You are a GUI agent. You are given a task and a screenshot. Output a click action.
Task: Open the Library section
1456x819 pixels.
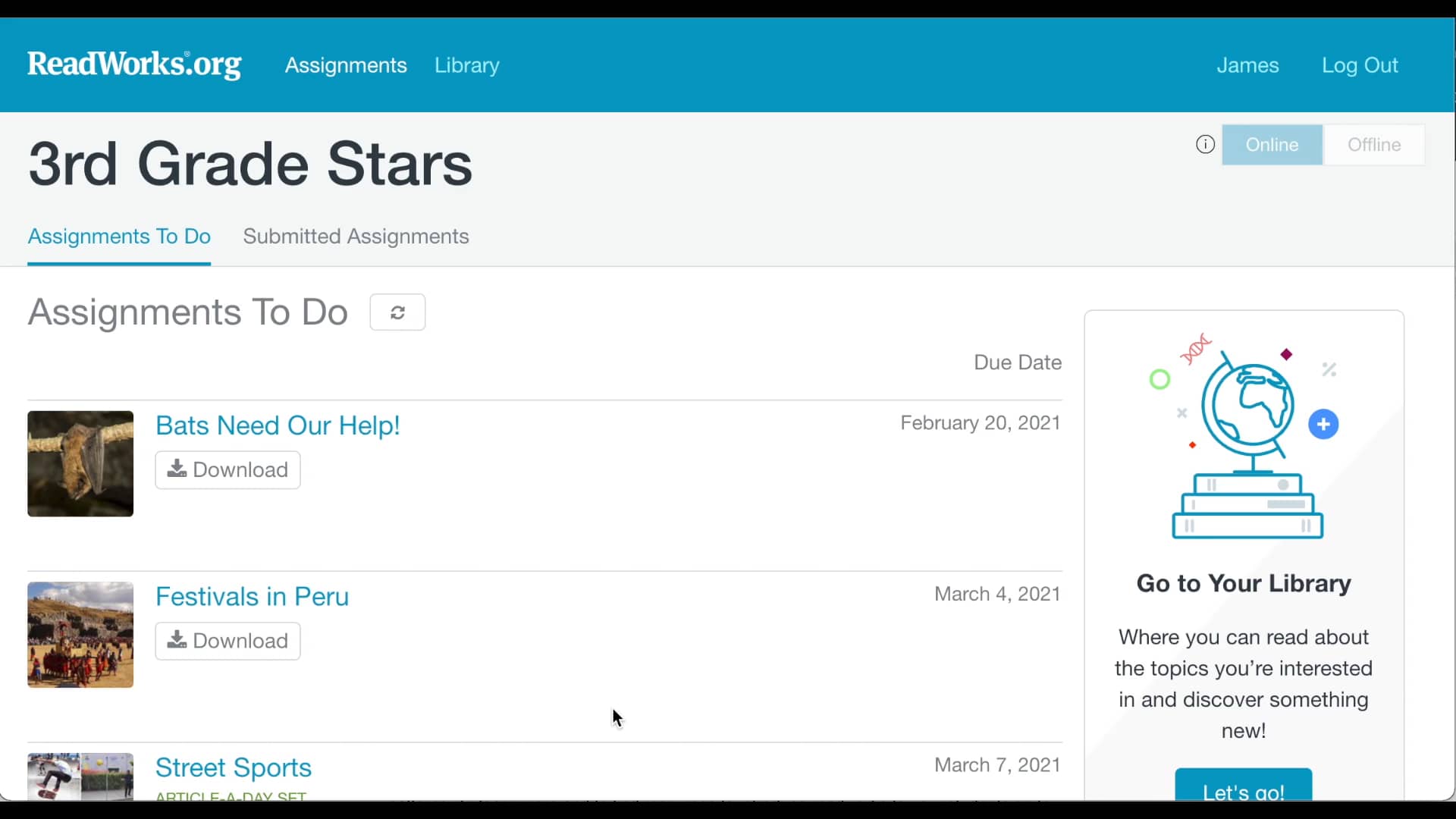pyautogui.click(x=466, y=65)
